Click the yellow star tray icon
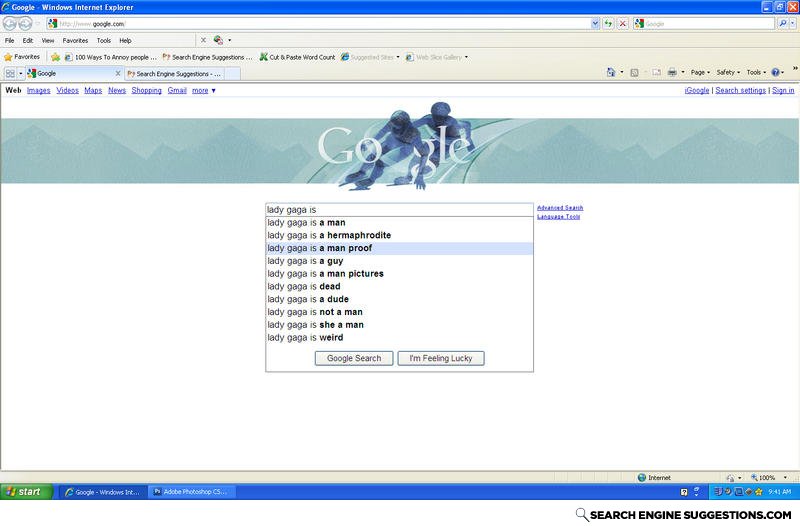800x526 pixels. [759, 492]
